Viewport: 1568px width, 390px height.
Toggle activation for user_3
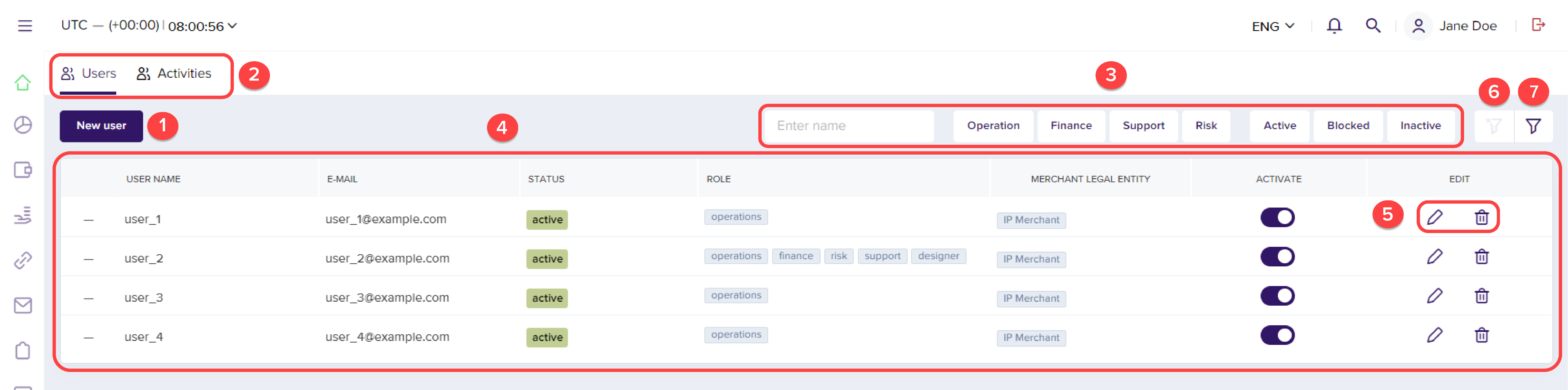(1277, 296)
